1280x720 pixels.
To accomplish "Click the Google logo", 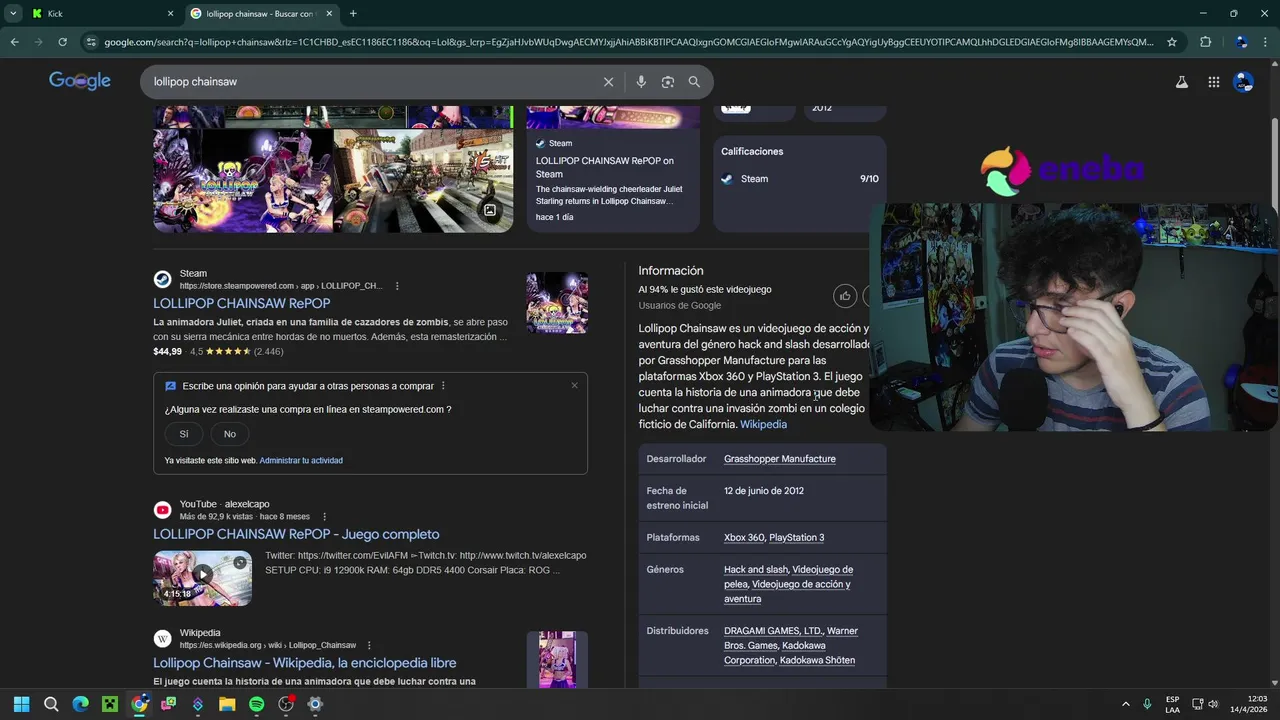I will click(80, 81).
